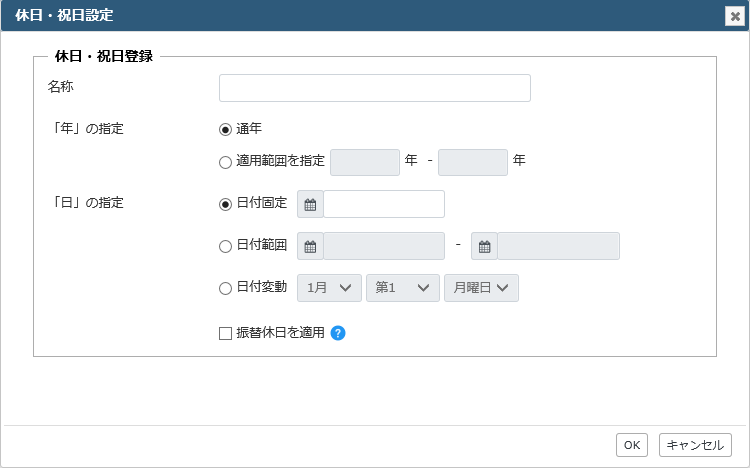The height and width of the screenshot is (471, 752).
Task: Click the キャンセル button
Action: click(695, 445)
